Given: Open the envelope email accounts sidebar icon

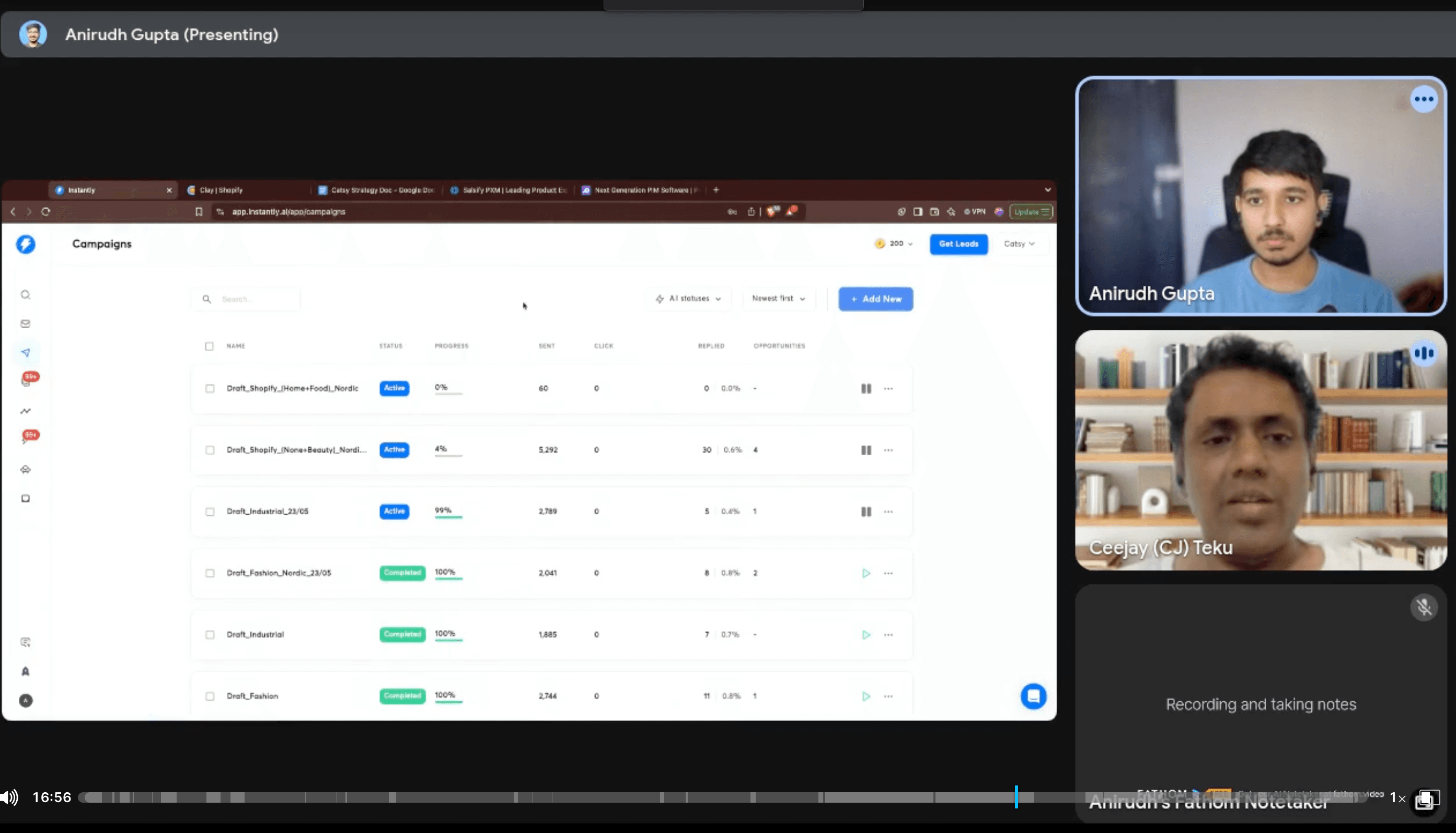Looking at the screenshot, I should tap(25, 324).
